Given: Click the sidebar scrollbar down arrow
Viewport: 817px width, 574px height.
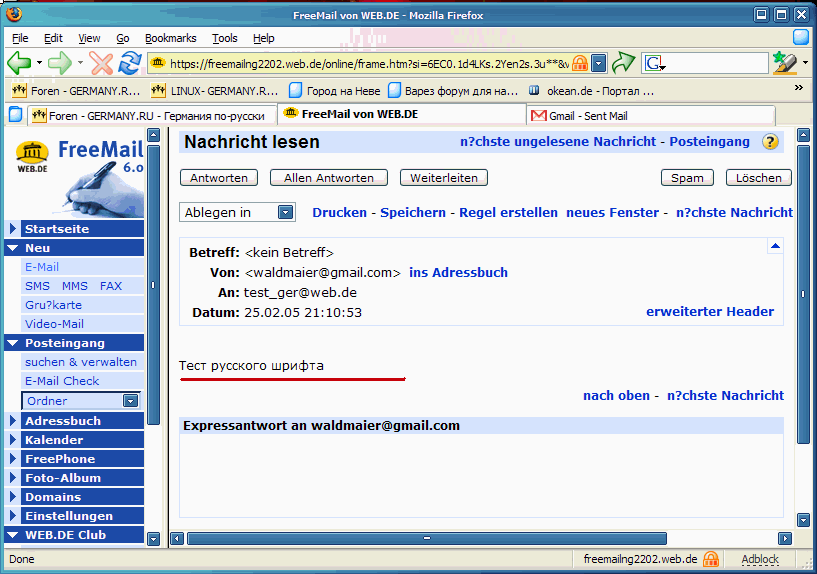Looking at the screenshot, I should click(153, 539).
